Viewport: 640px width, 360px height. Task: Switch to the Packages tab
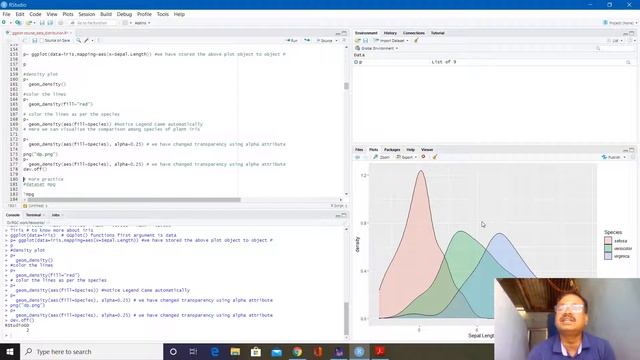(392, 150)
